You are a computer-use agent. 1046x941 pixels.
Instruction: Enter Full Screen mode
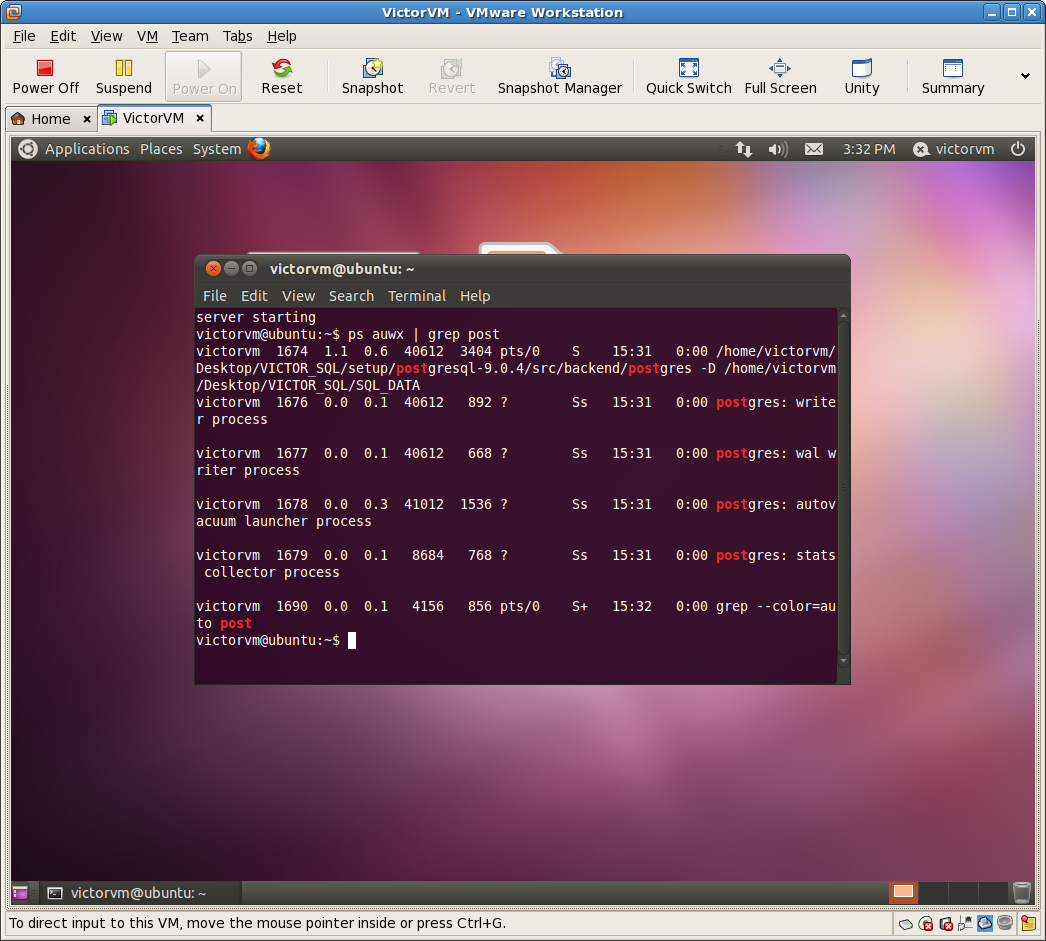780,75
